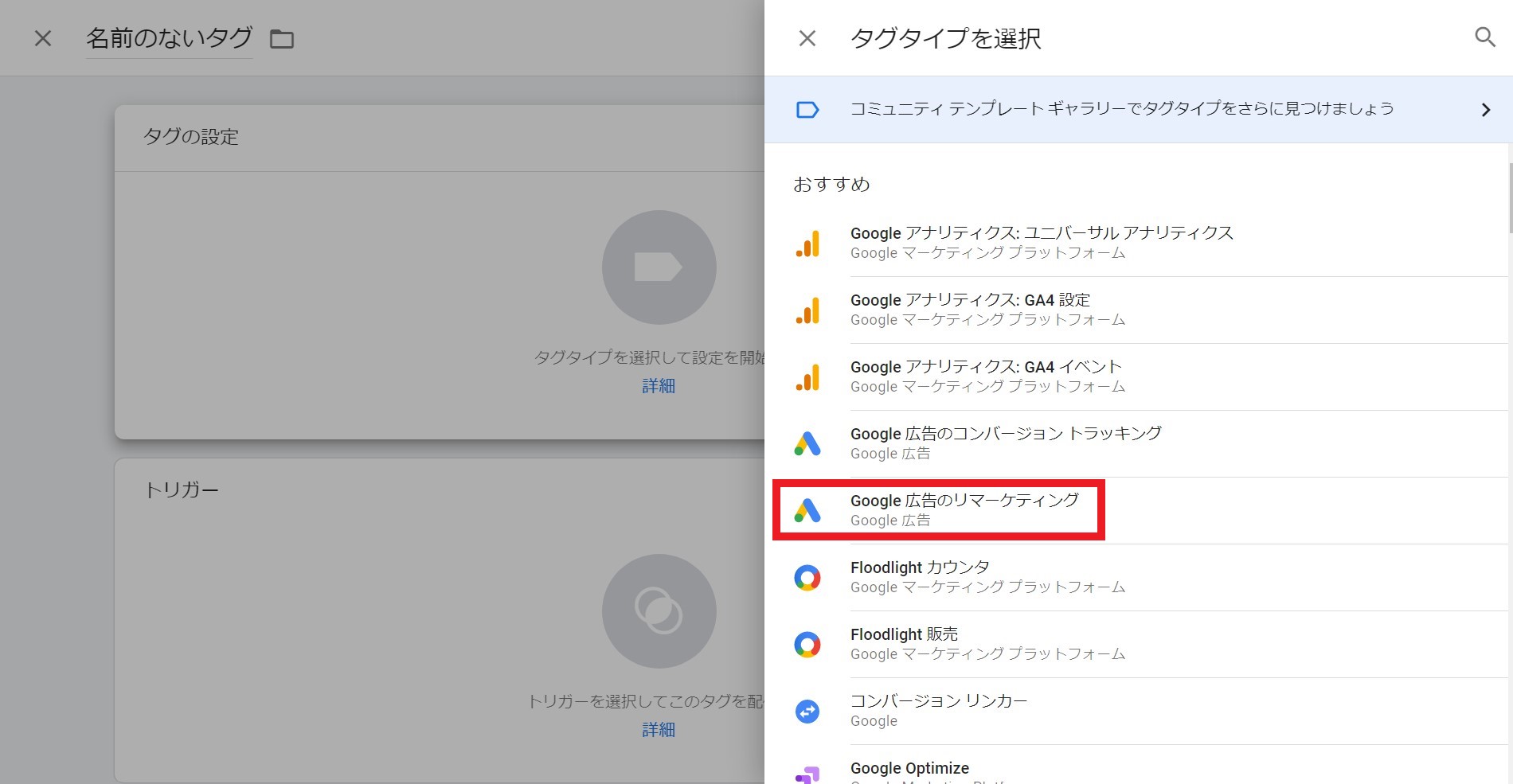Expand Community Template Gallery chevron
1513x784 pixels.
tap(1485, 110)
